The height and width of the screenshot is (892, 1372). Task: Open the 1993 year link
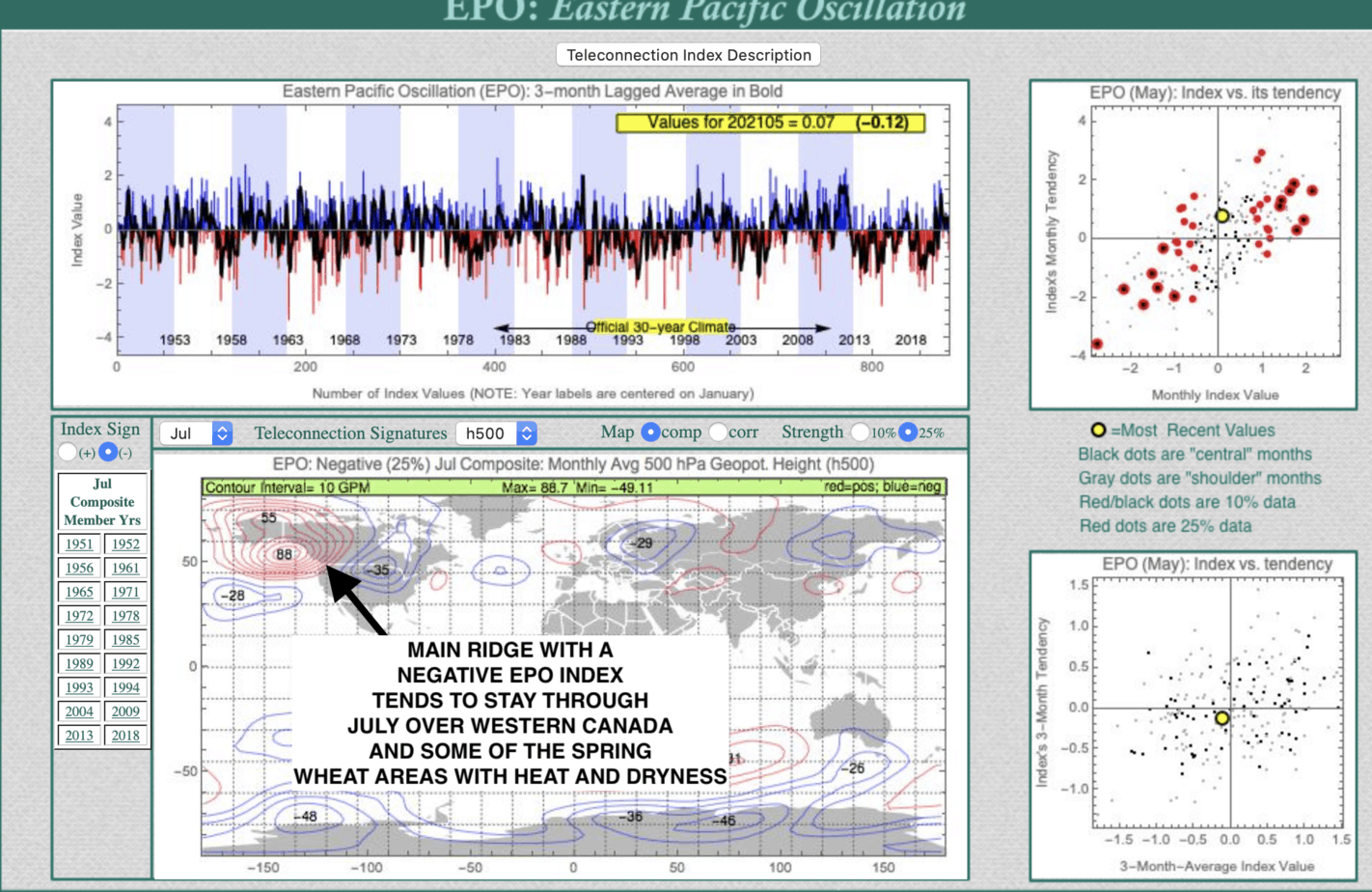tap(79, 687)
